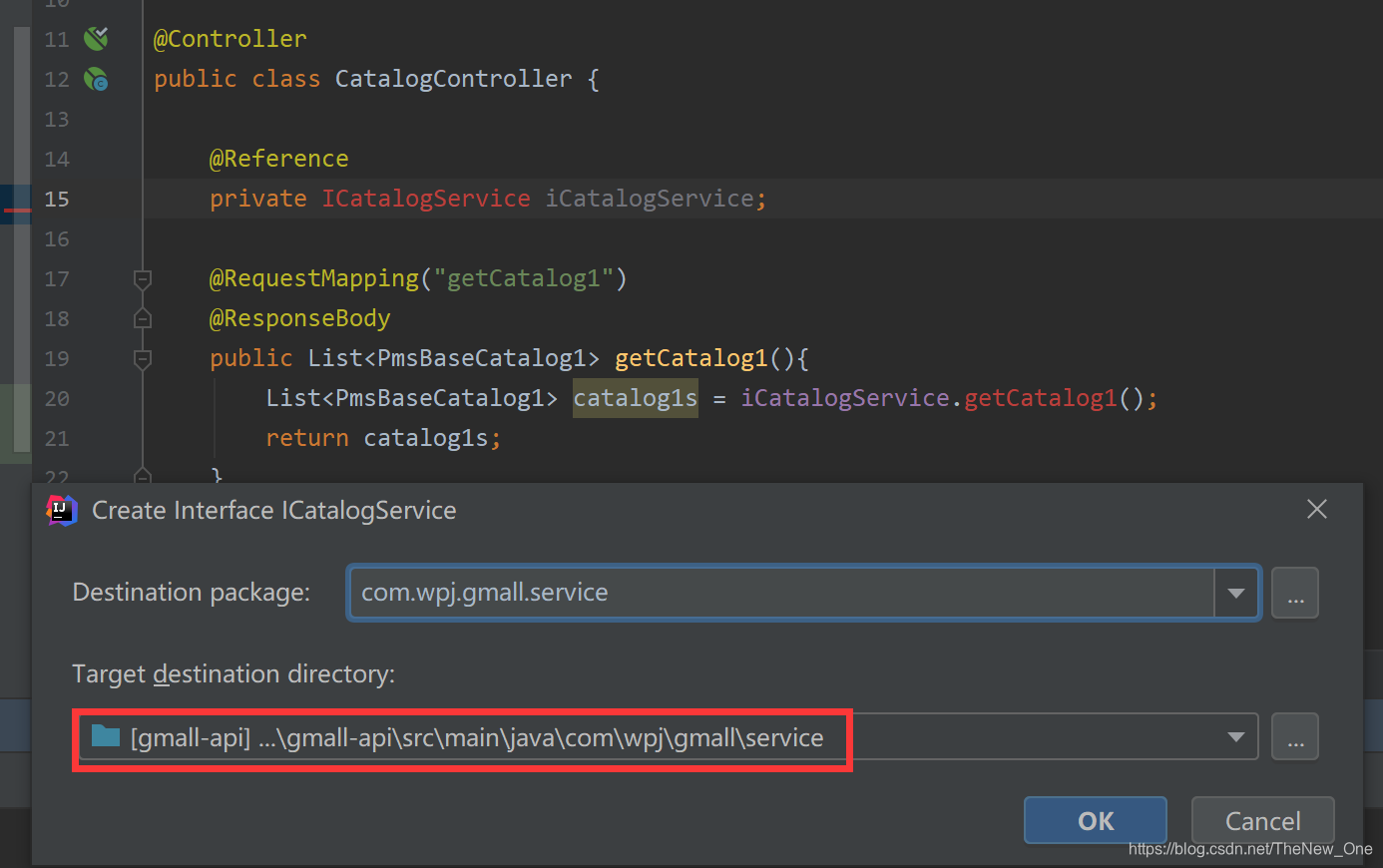1383x868 pixels.
Task: Open the Target destination directory dropdown arrow
Action: 1236,737
